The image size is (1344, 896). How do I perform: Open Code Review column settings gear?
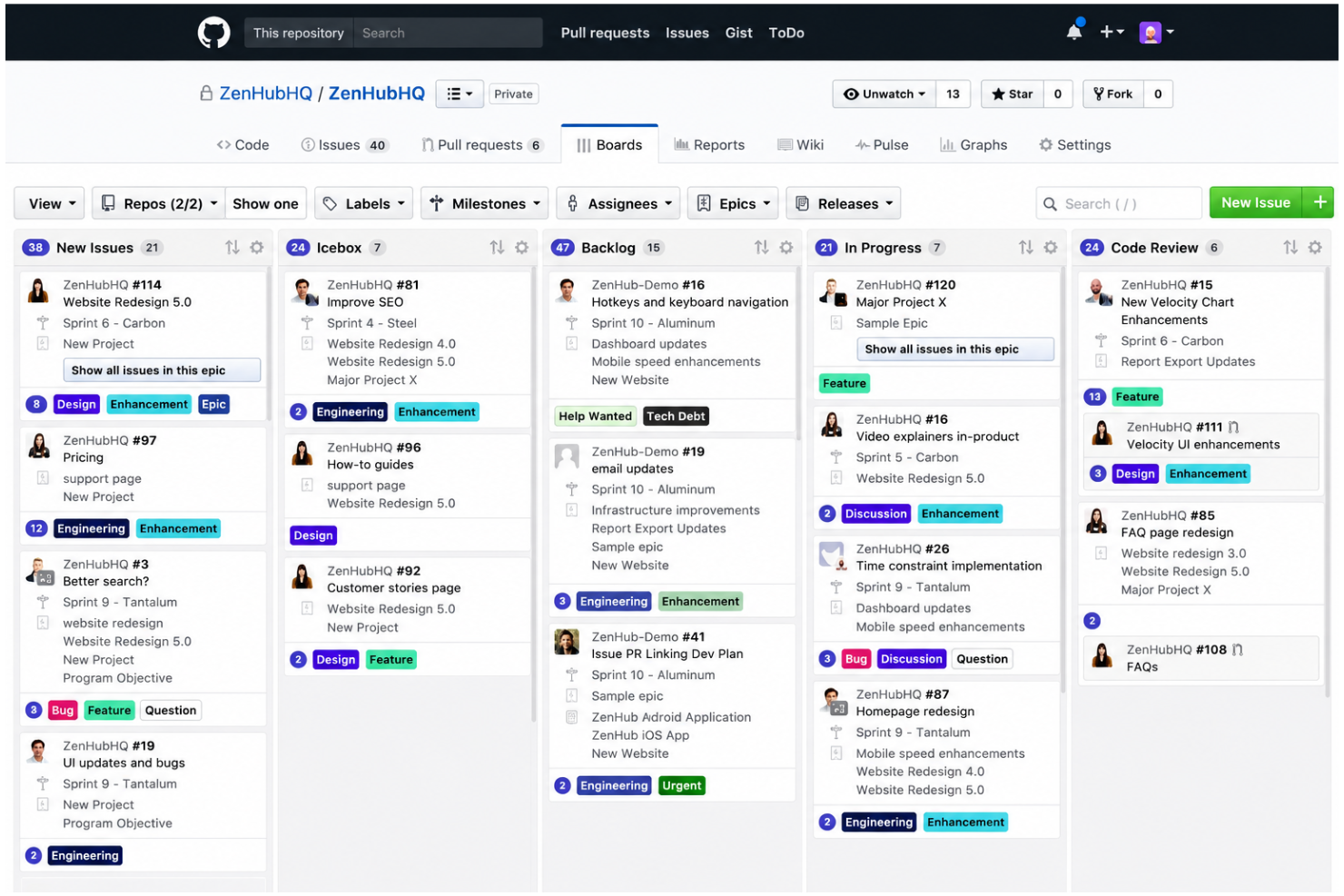click(x=1315, y=247)
